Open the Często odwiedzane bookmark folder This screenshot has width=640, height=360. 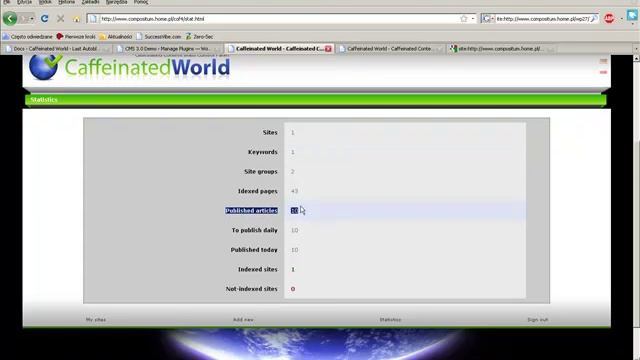pos(27,36)
